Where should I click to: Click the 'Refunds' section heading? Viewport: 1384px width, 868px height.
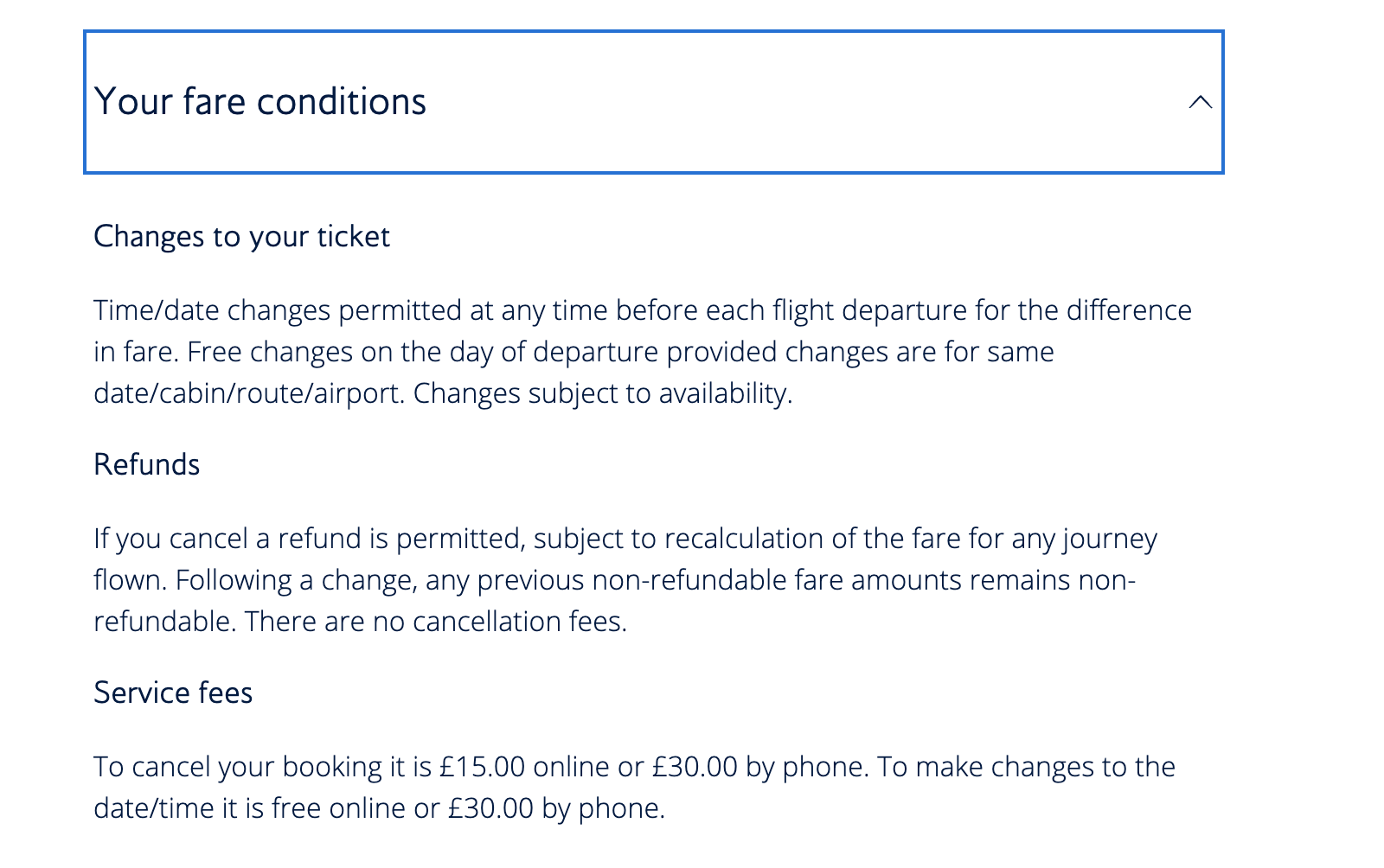[147, 464]
